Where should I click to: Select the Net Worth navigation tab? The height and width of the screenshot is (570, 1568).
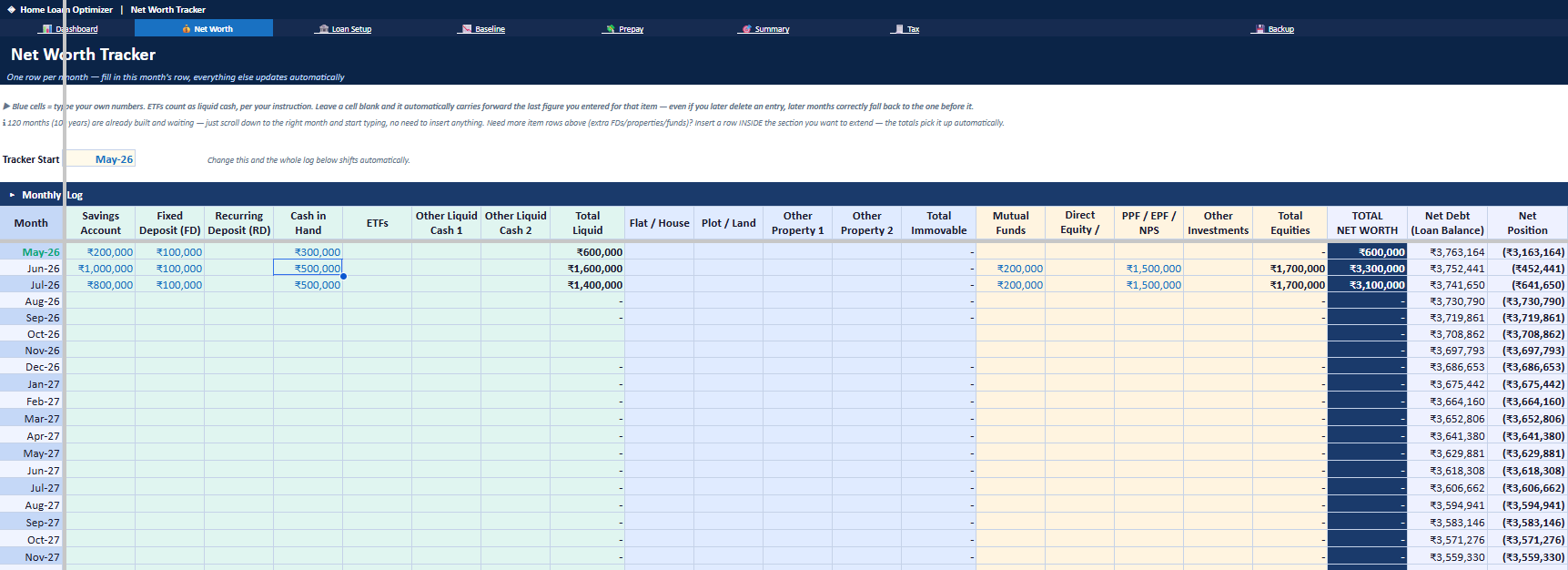204,28
